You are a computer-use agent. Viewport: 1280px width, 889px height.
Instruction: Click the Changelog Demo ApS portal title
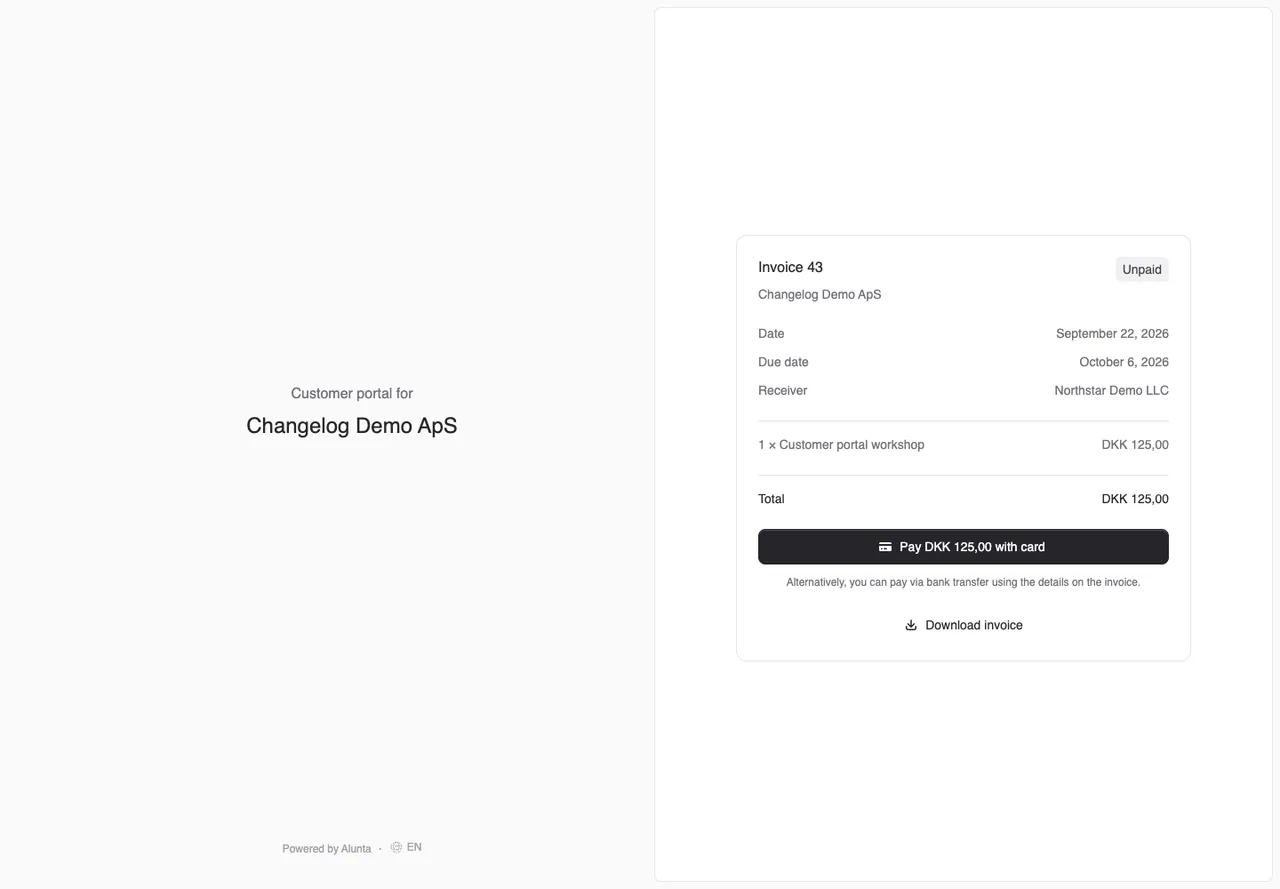[x=352, y=426]
